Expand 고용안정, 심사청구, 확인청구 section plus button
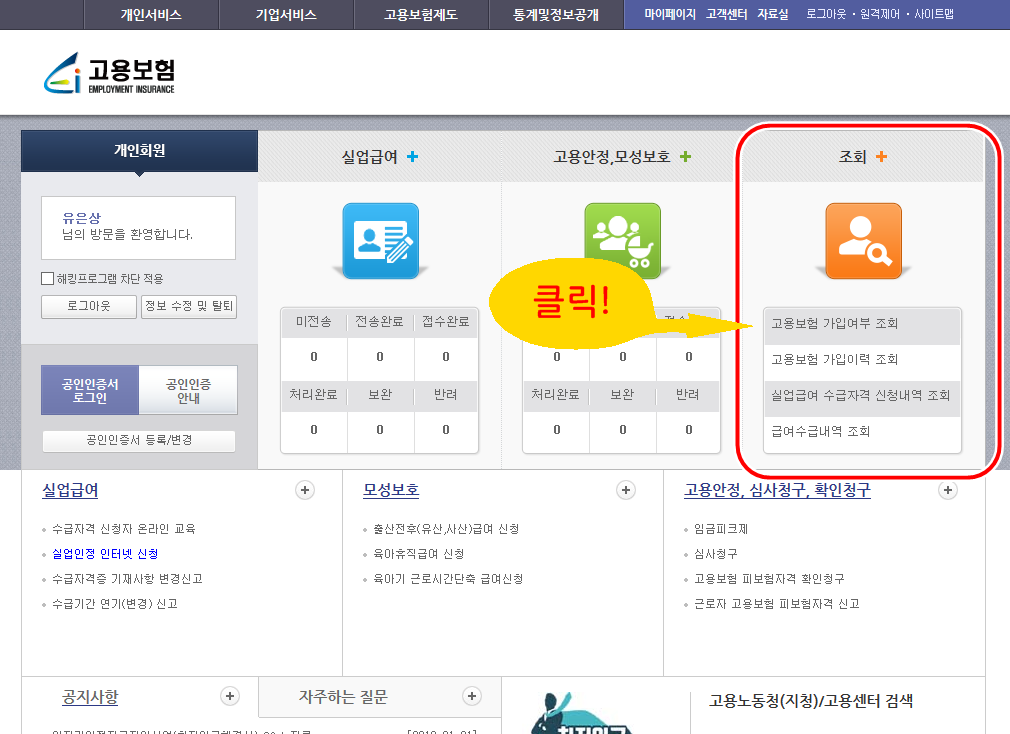Screen dimensions: 1010x734 point(948,490)
